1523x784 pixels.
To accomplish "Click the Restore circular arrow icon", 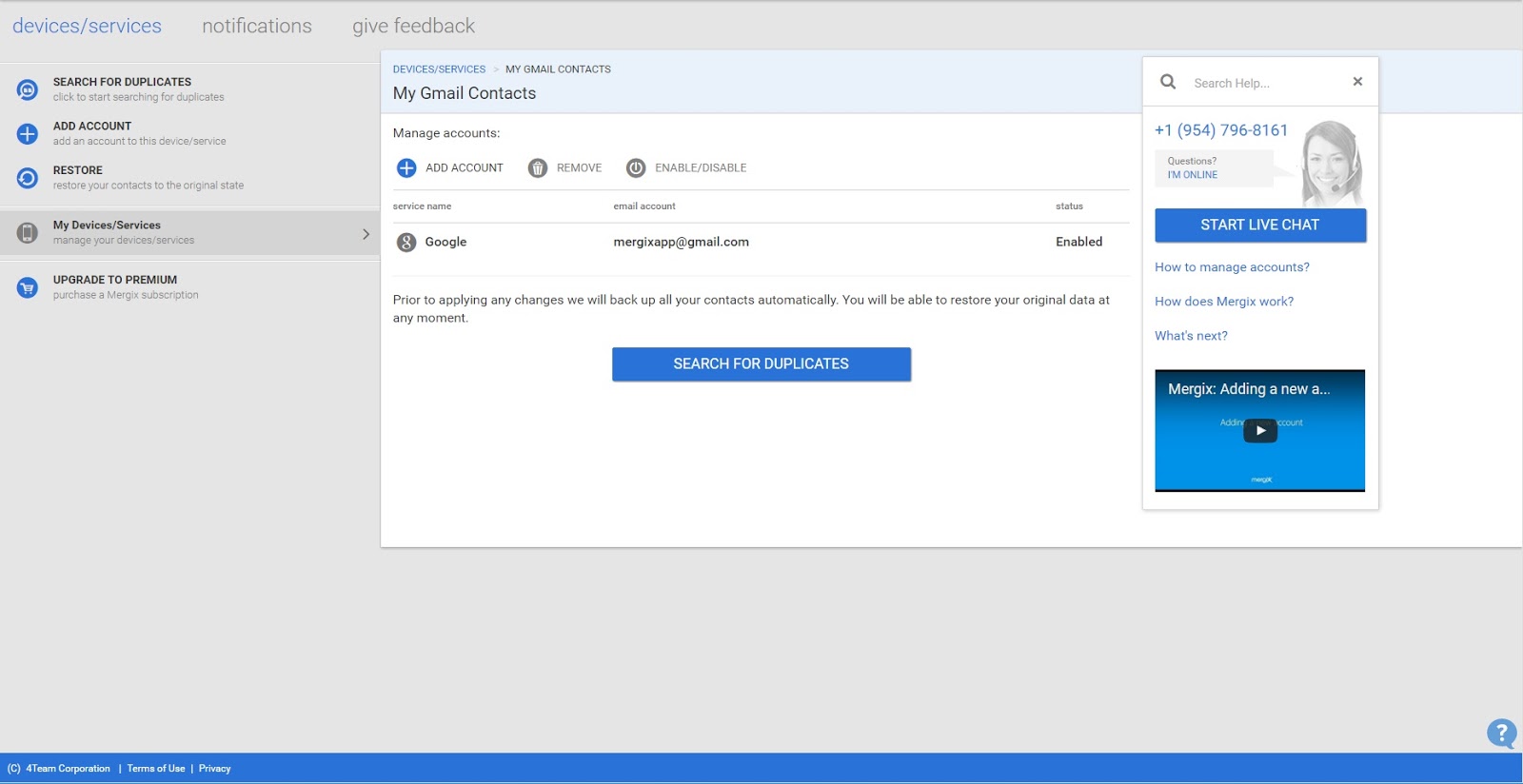I will click(28, 178).
